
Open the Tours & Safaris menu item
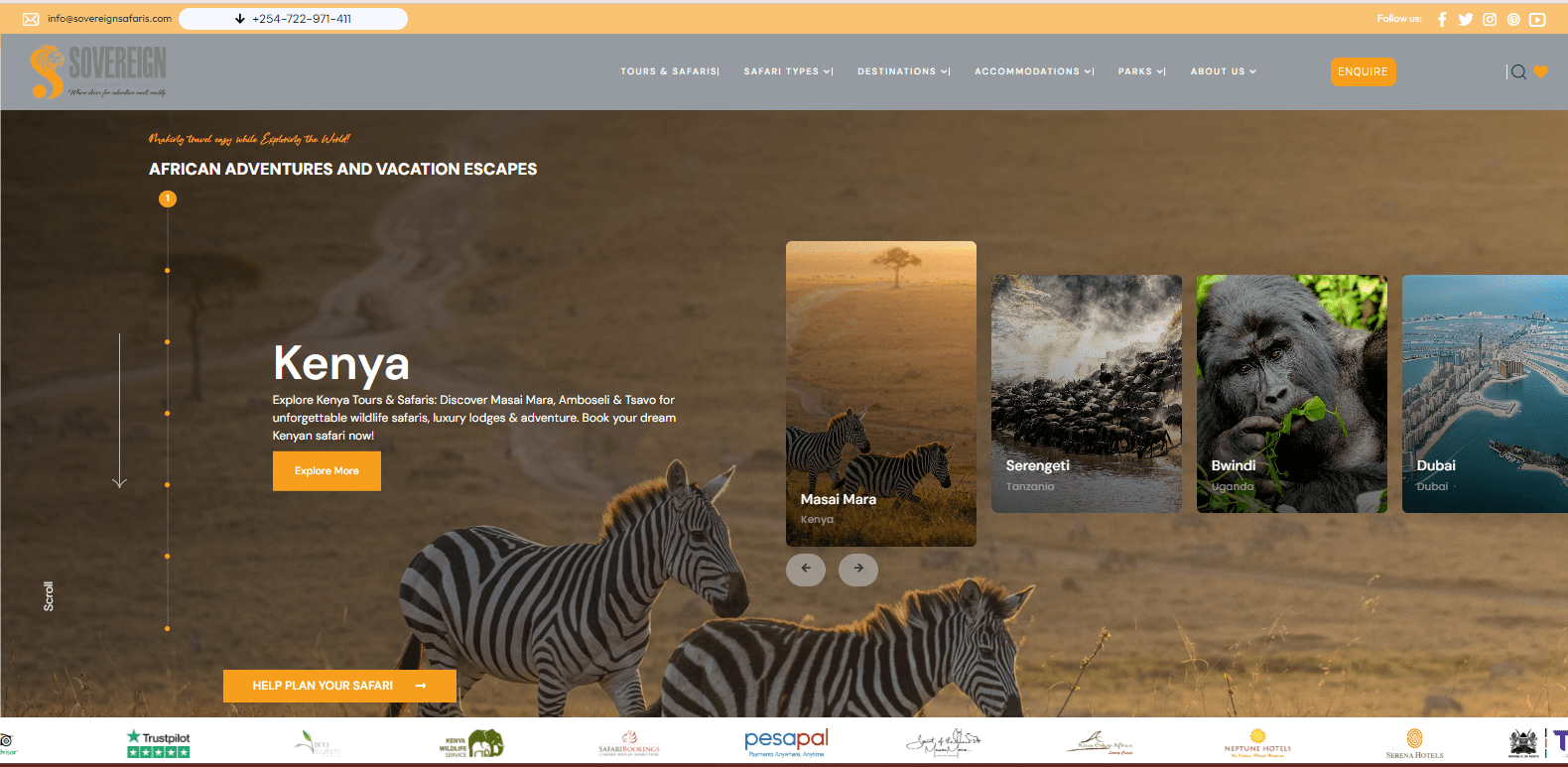click(669, 71)
